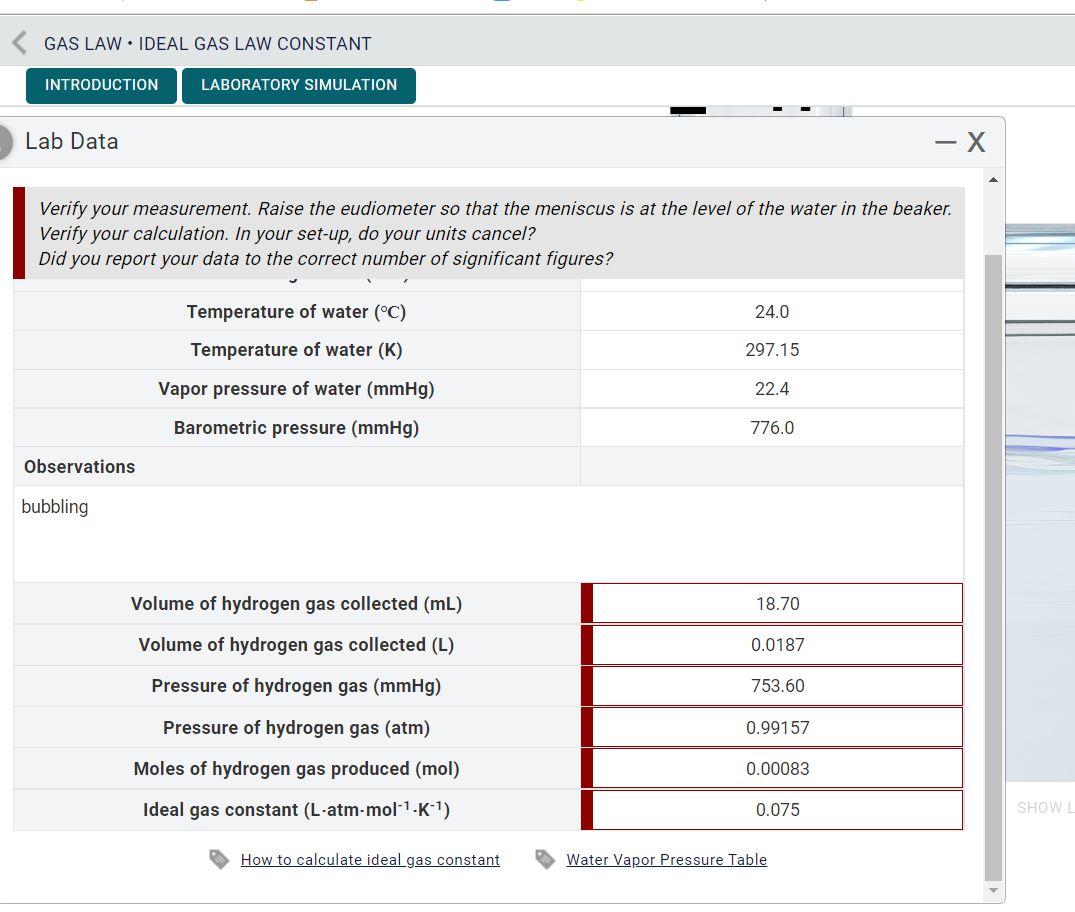Click the back arrow beside GAS LAW title
This screenshot has height=912, width=1075.
(18, 42)
